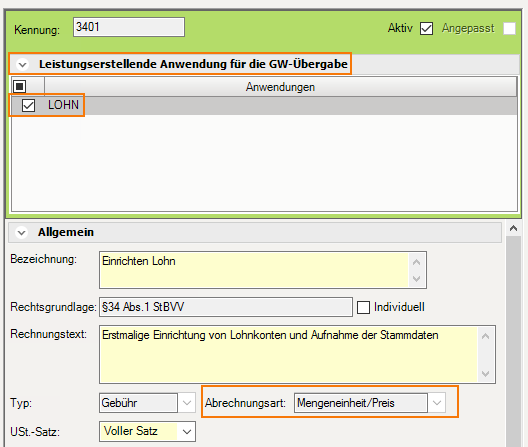The height and width of the screenshot is (447, 528).
Task: Click the panel's scroll-up arrow at right
Action: [x=513, y=229]
